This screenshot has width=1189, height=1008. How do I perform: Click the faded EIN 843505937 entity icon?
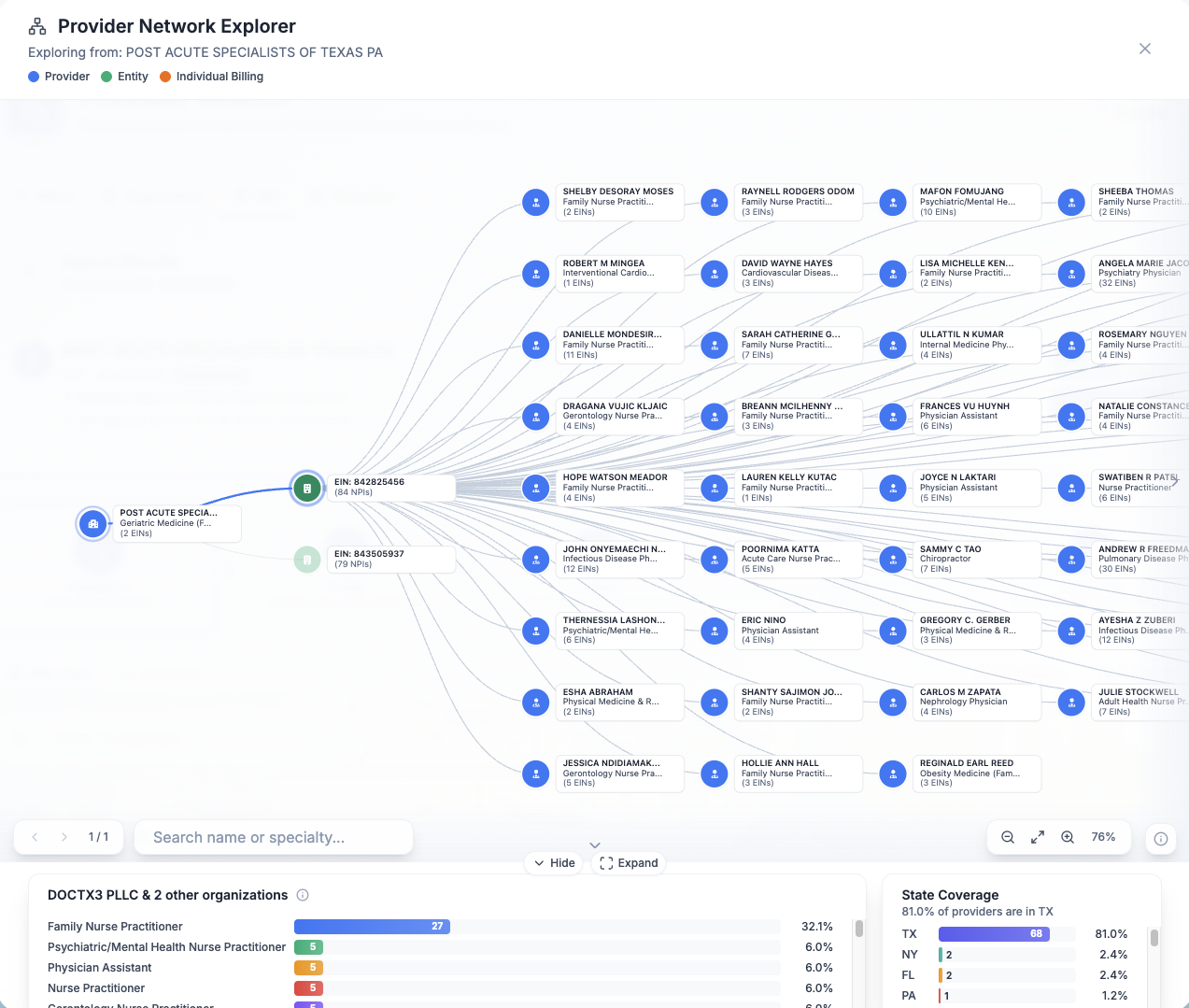point(306,560)
